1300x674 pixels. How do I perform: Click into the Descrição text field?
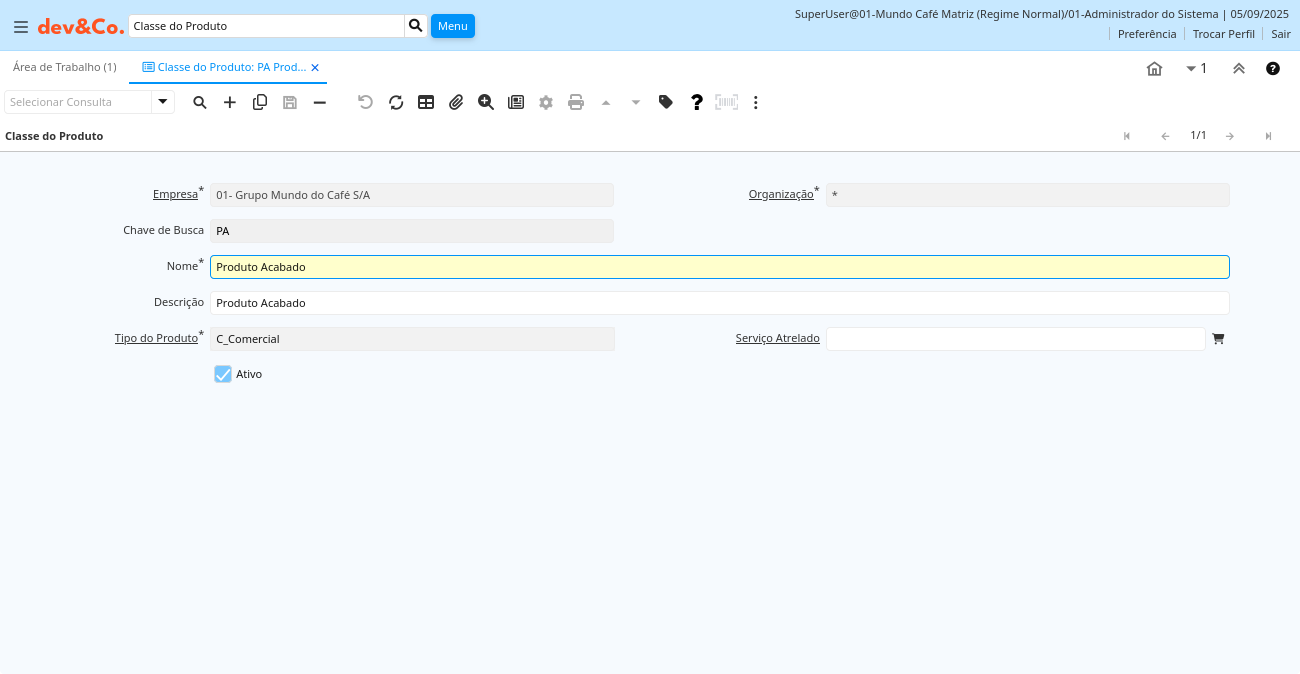tap(719, 303)
